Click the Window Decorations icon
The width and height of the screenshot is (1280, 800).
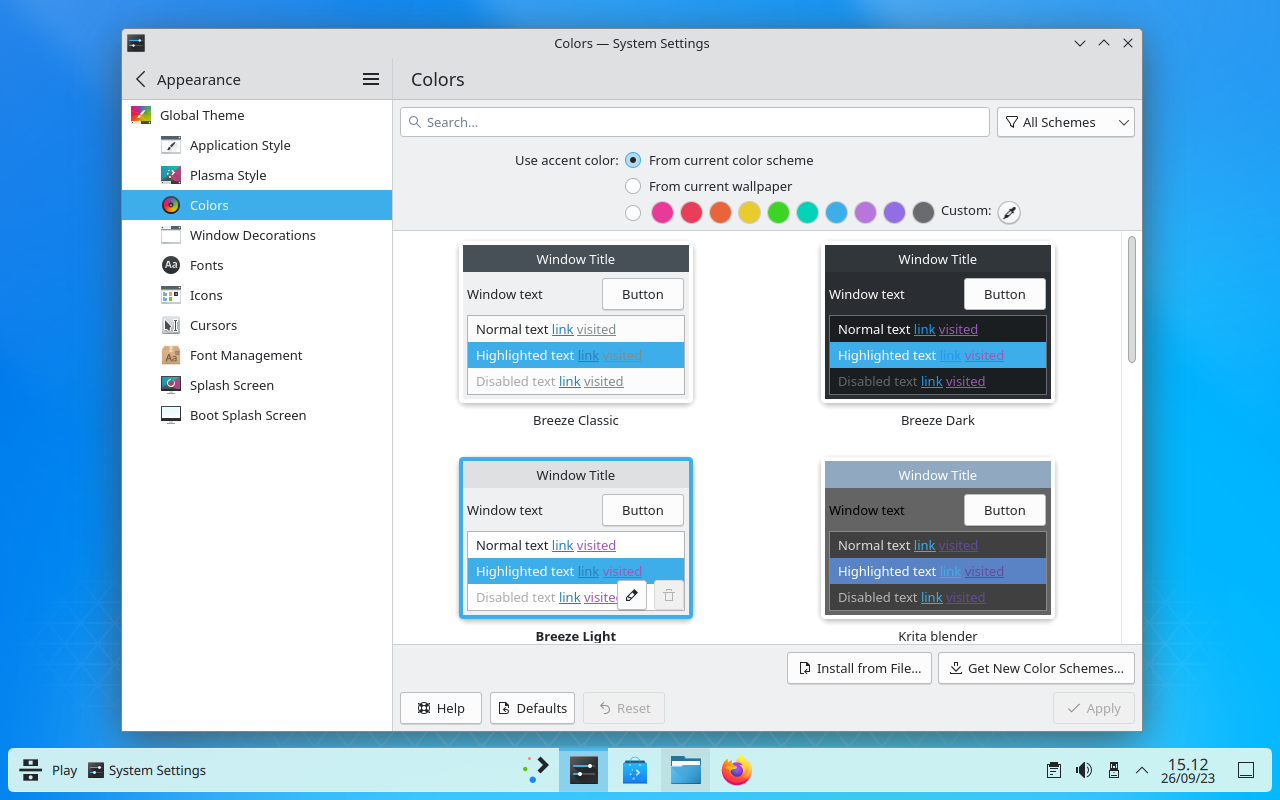coord(171,235)
